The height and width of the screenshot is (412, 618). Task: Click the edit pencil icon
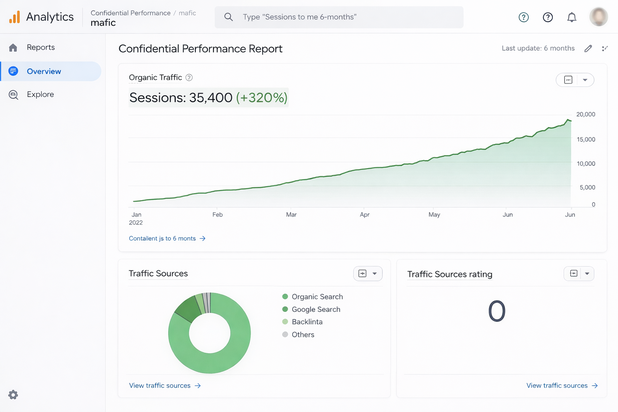(x=588, y=48)
